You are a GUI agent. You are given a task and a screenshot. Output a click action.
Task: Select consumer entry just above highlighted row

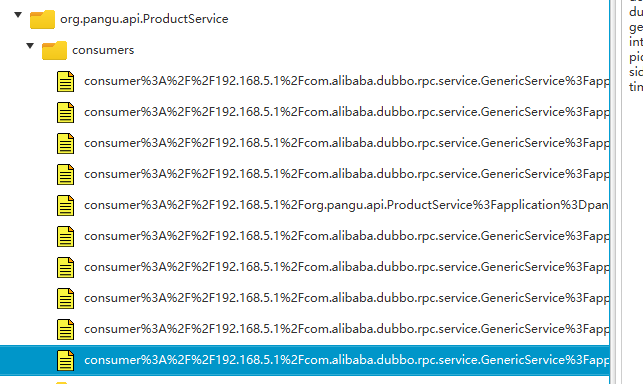point(347,329)
